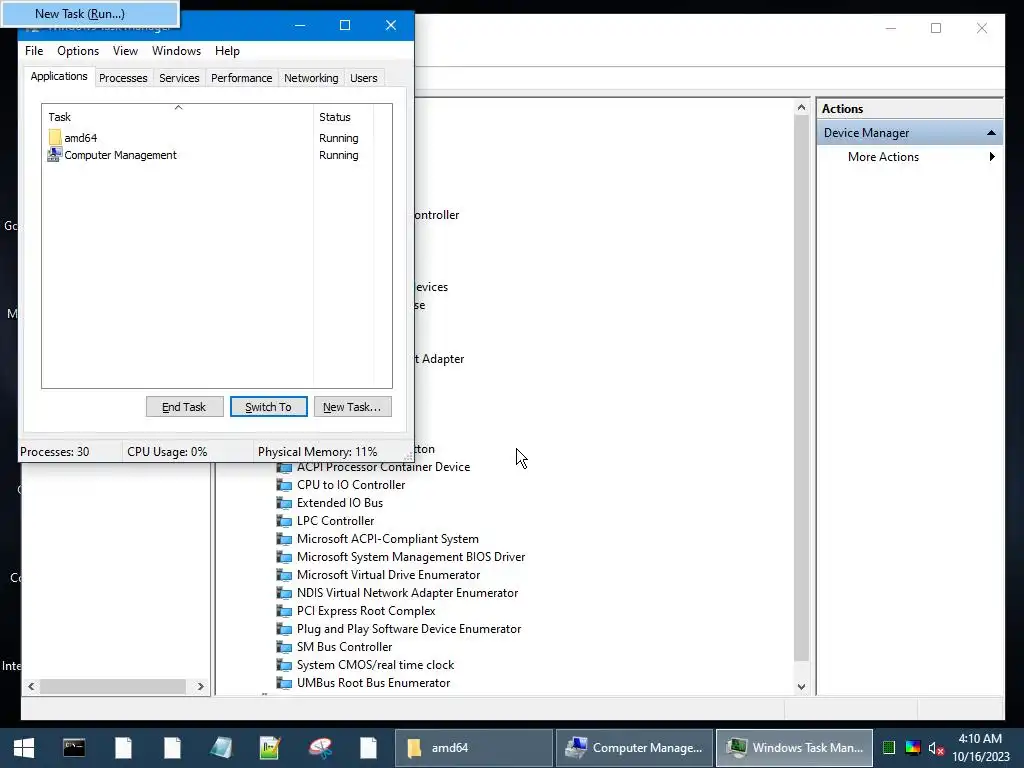The width and height of the screenshot is (1024, 768).
Task: Click the left pane scroll left arrow
Action: point(31,686)
